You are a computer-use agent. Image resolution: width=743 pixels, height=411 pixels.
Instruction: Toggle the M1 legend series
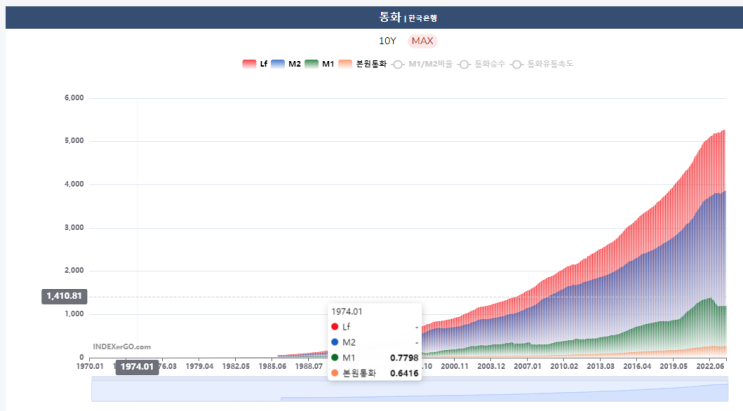click(319, 64)
